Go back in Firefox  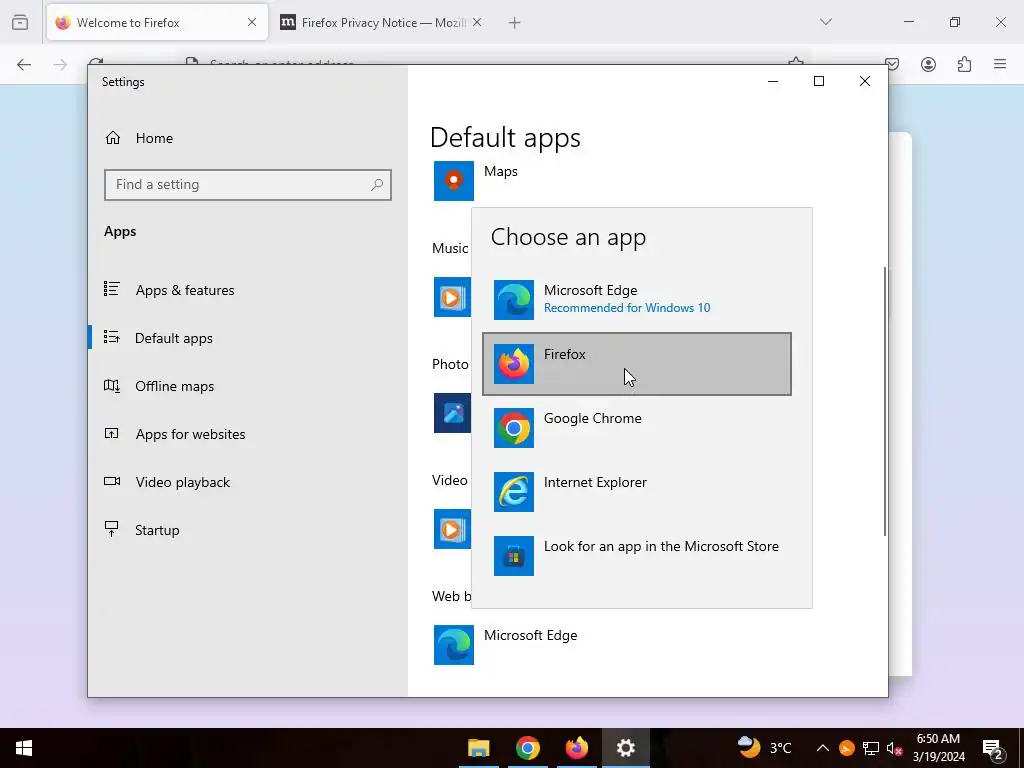point(24,64)
